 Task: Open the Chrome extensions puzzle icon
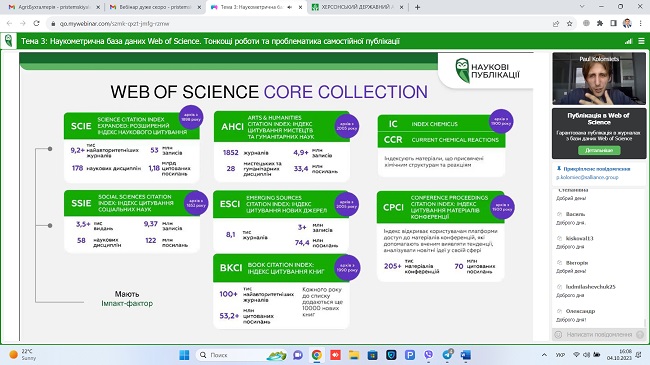(600, 24)
